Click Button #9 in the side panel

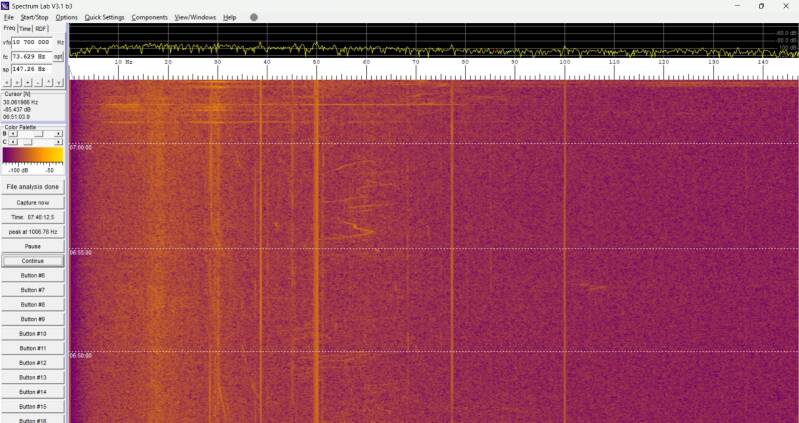pyautogui.click(x=33, y=319)
